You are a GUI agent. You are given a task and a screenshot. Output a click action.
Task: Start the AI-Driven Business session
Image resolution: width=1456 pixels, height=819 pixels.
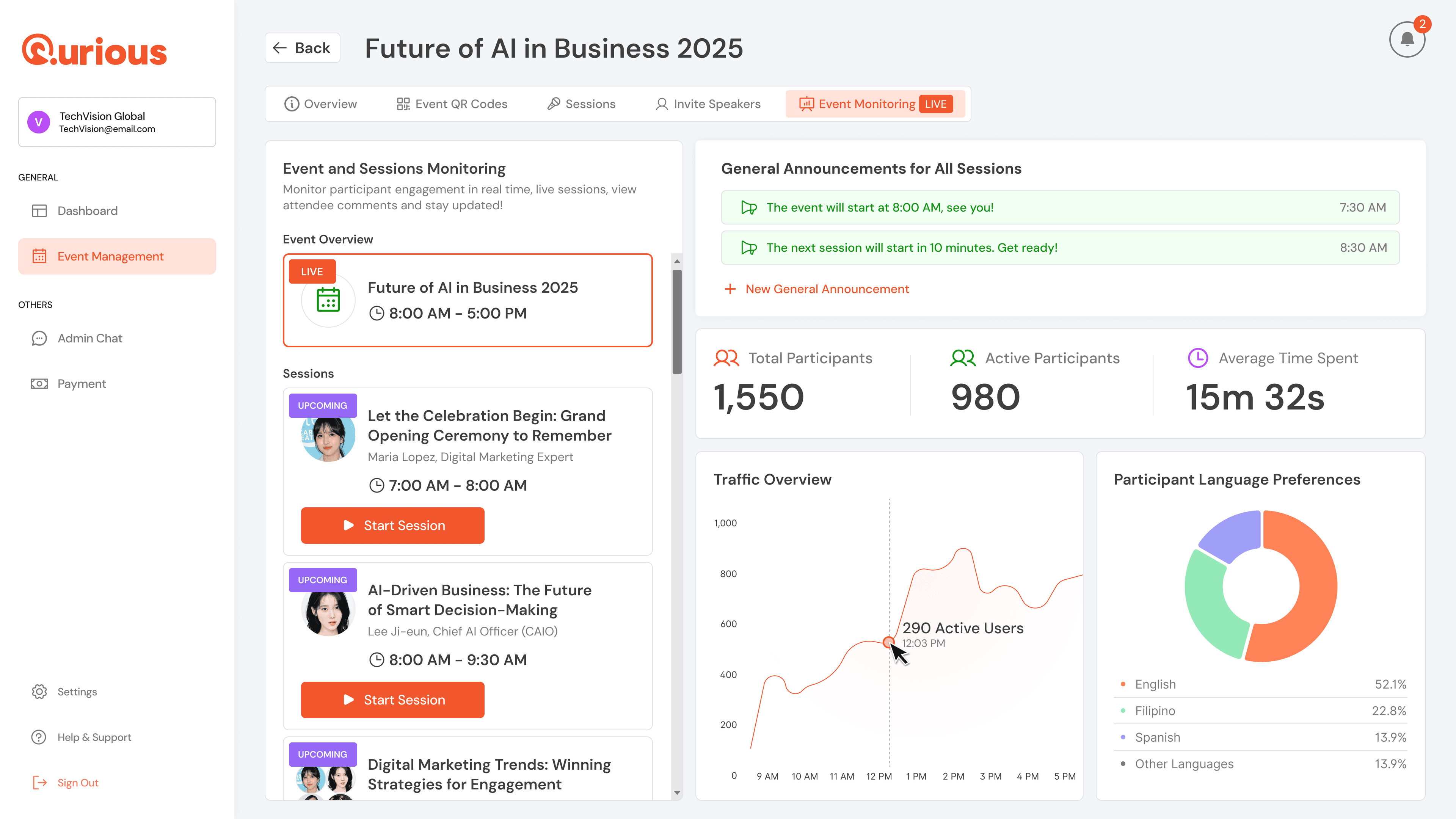tap(392, 700)
